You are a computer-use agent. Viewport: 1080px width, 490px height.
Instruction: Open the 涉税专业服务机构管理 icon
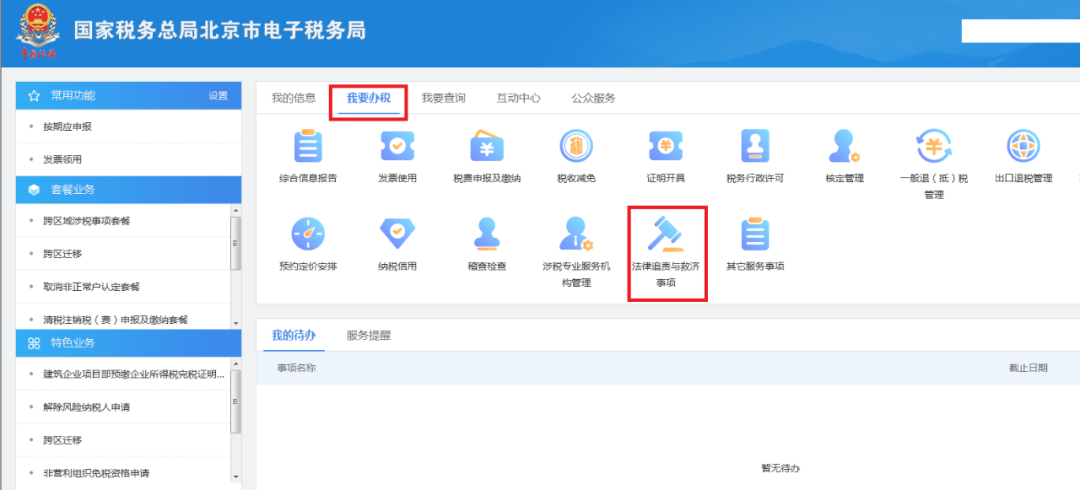(x=577, y=234)
